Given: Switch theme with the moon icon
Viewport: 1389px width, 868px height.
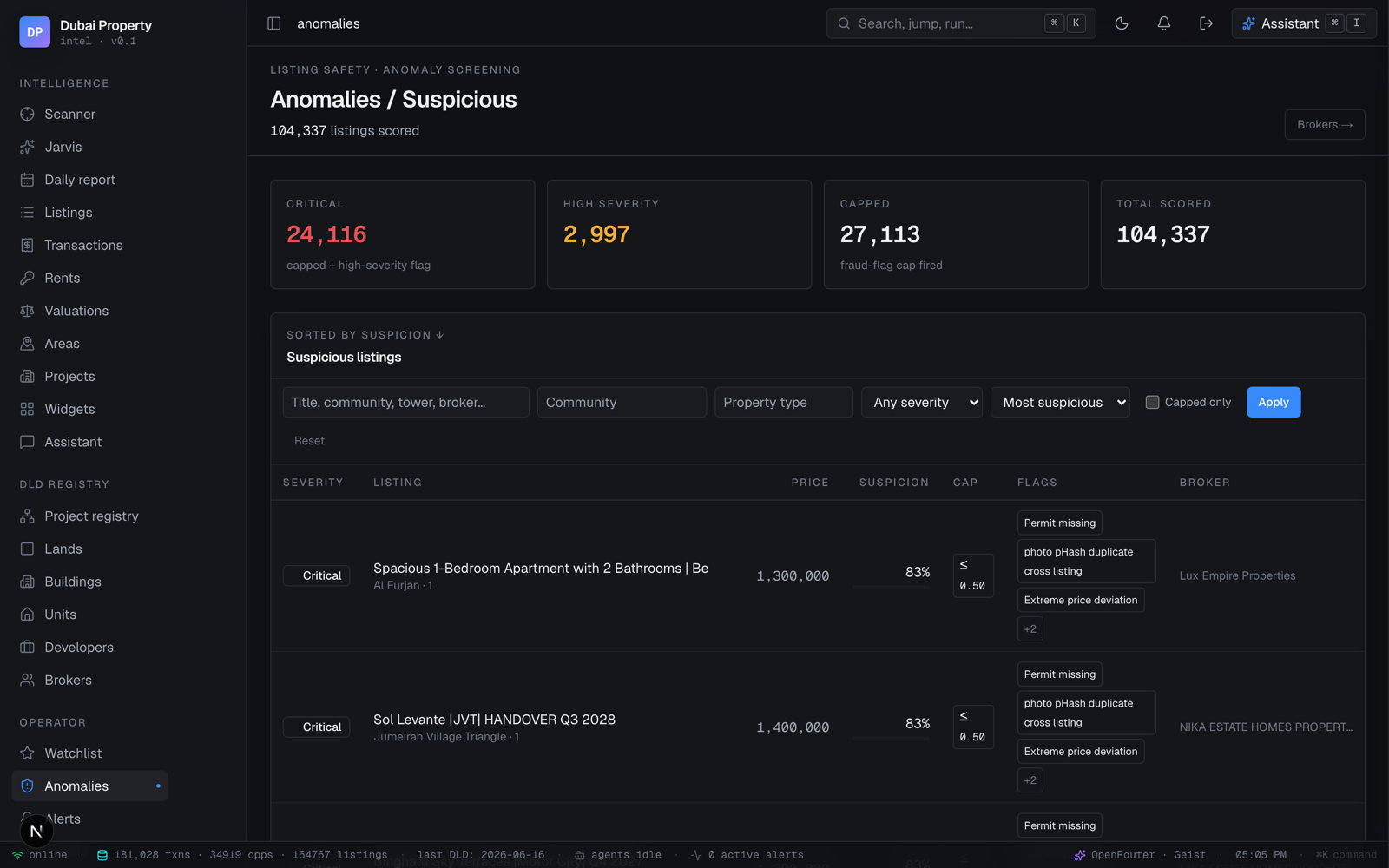Looking at the screenshot, I should click(x=1122, y=23).
